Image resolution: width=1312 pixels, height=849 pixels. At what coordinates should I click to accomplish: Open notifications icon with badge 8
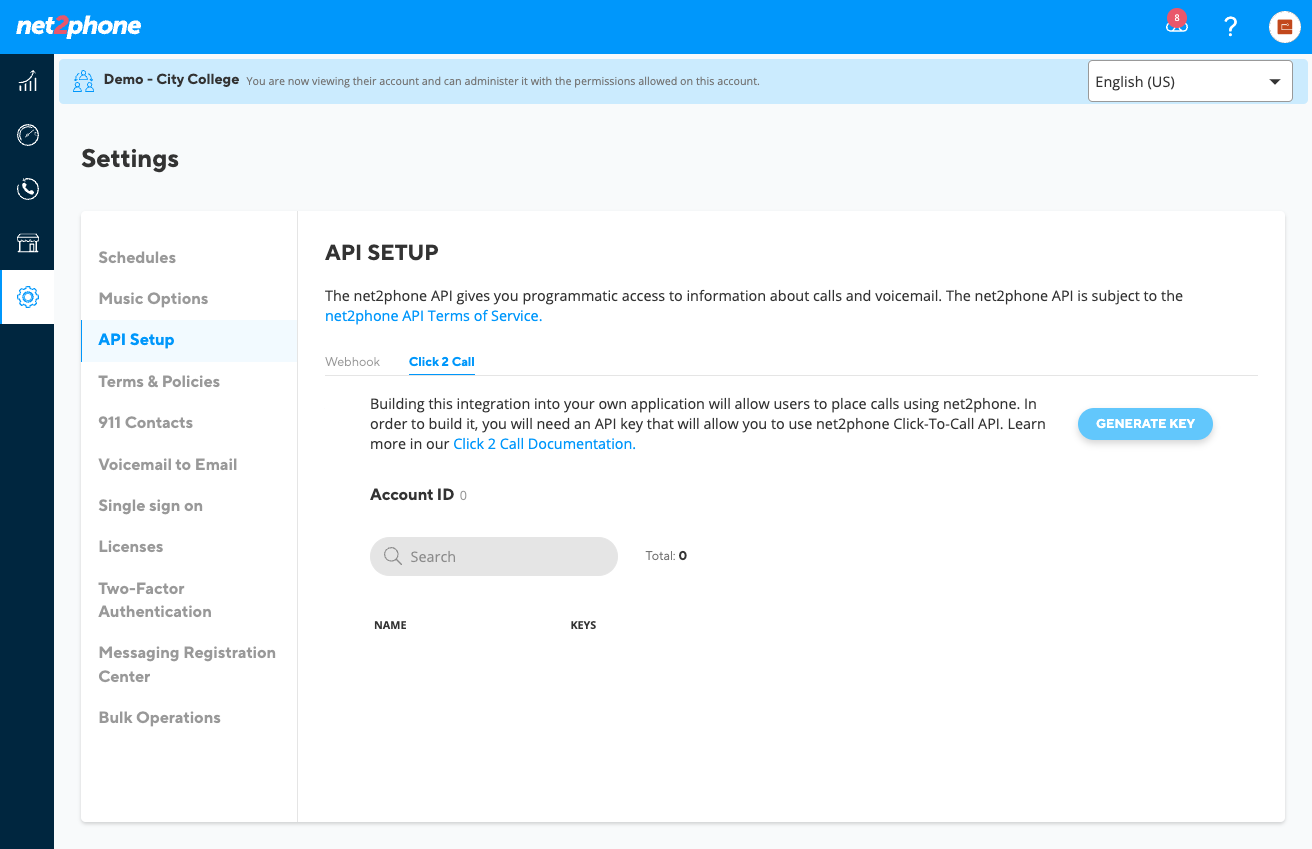[x=1177, y=24]
